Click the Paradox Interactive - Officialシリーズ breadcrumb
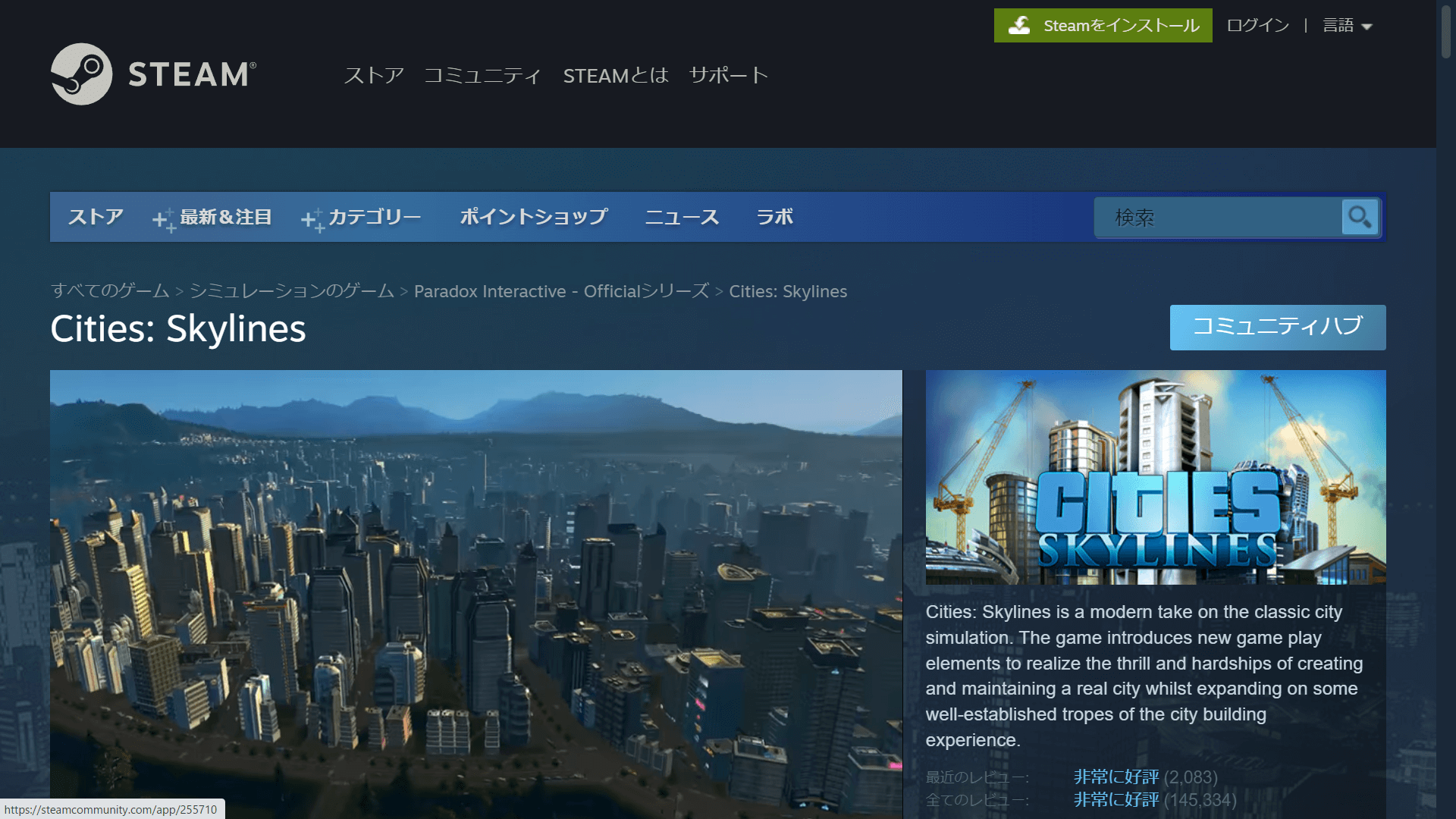 click(561, 291)
